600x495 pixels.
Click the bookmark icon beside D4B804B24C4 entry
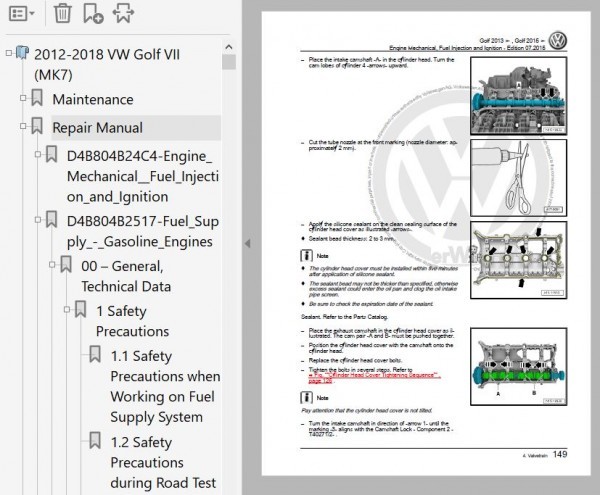click(x=51, y=154)
